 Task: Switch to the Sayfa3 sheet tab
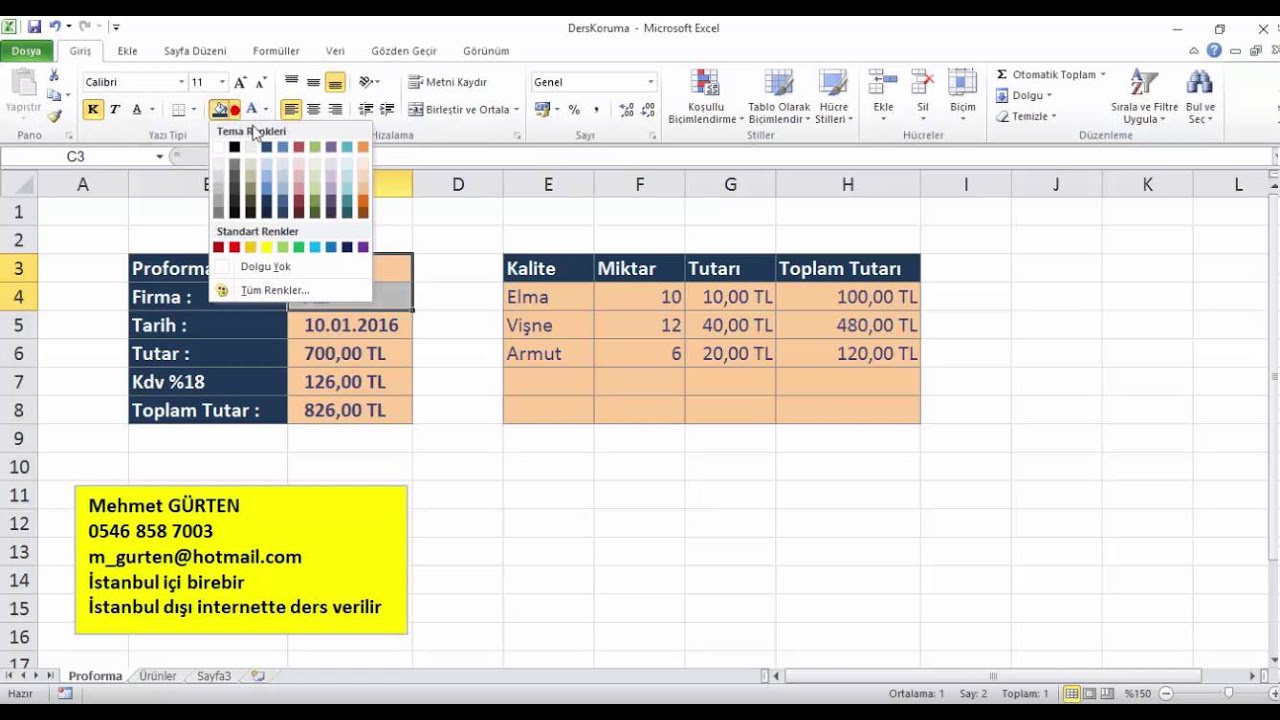pyautogui.click(x=214, y=676)
